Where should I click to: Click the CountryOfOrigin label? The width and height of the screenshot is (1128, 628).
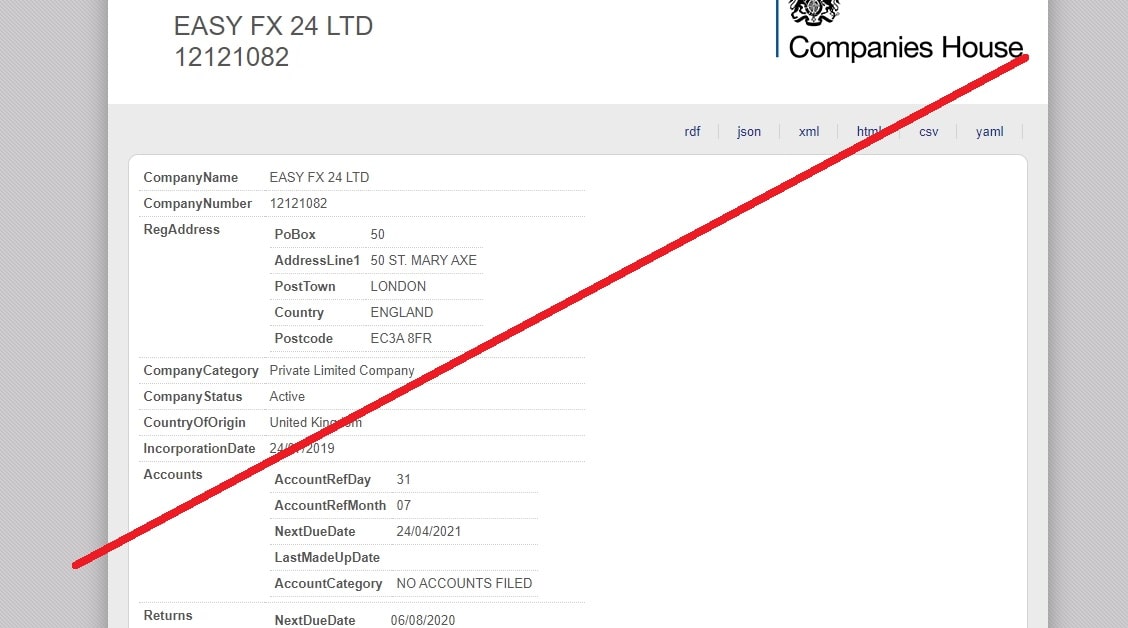coord(194,422)
